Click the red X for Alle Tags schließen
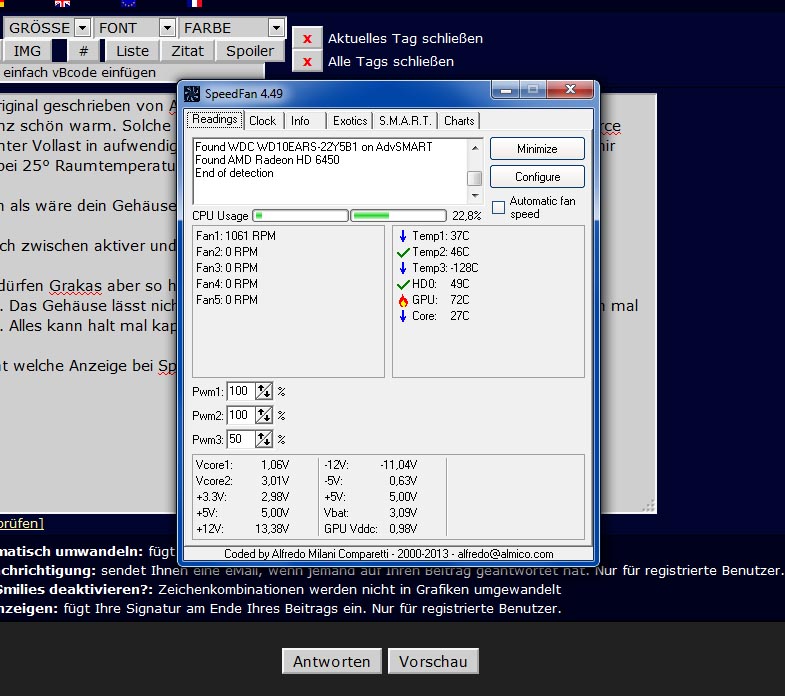 pyautogui.click(x=307, y=62)
